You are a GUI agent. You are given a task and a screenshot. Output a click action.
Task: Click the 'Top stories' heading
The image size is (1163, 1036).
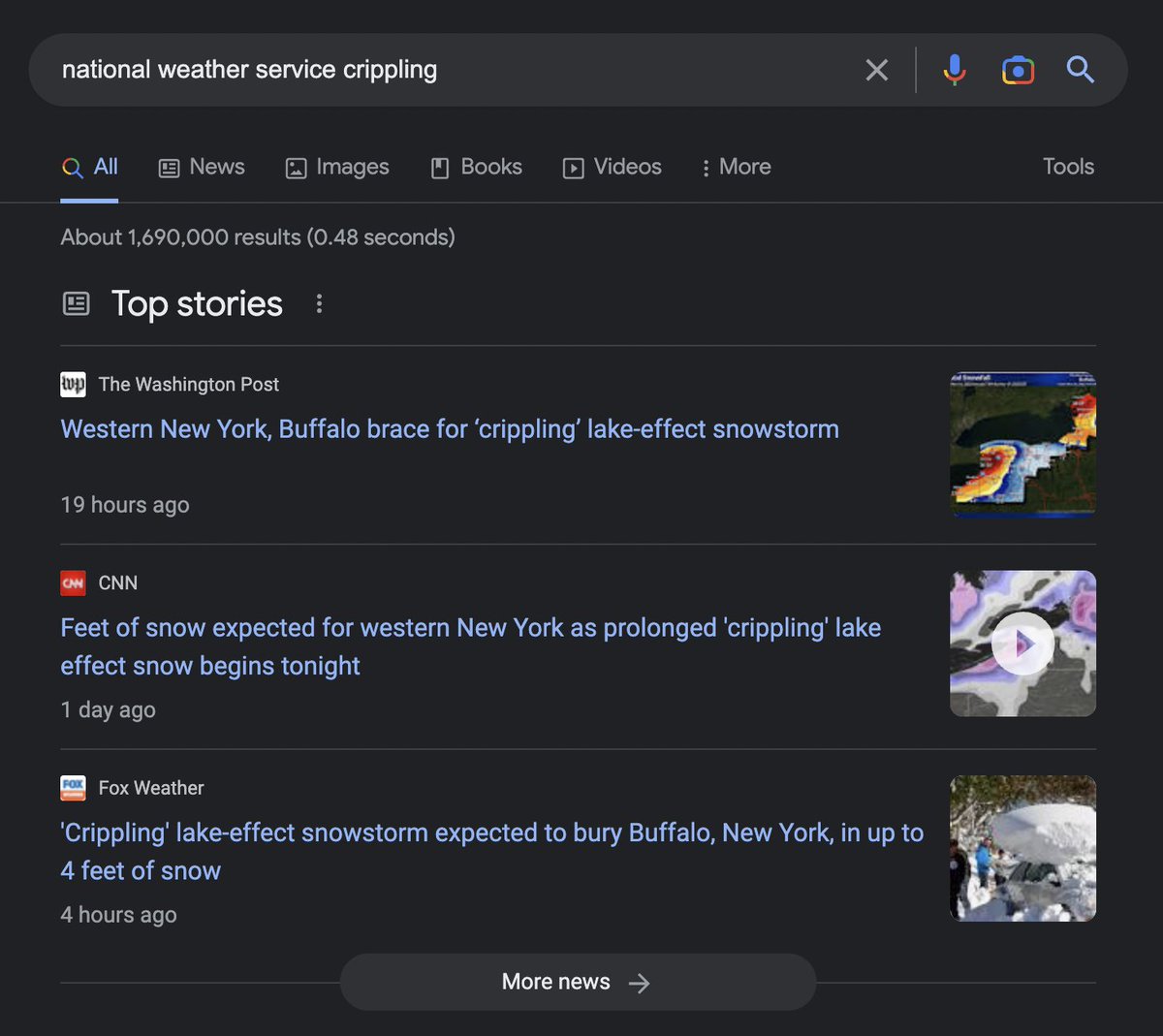pyautogui.click(x=197, y=304)
